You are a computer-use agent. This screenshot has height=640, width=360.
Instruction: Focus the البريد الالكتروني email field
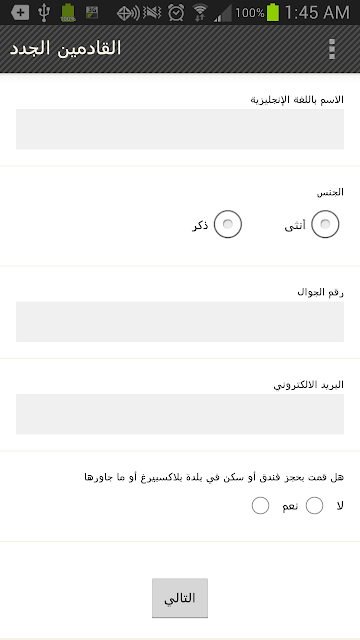[180, 414]
